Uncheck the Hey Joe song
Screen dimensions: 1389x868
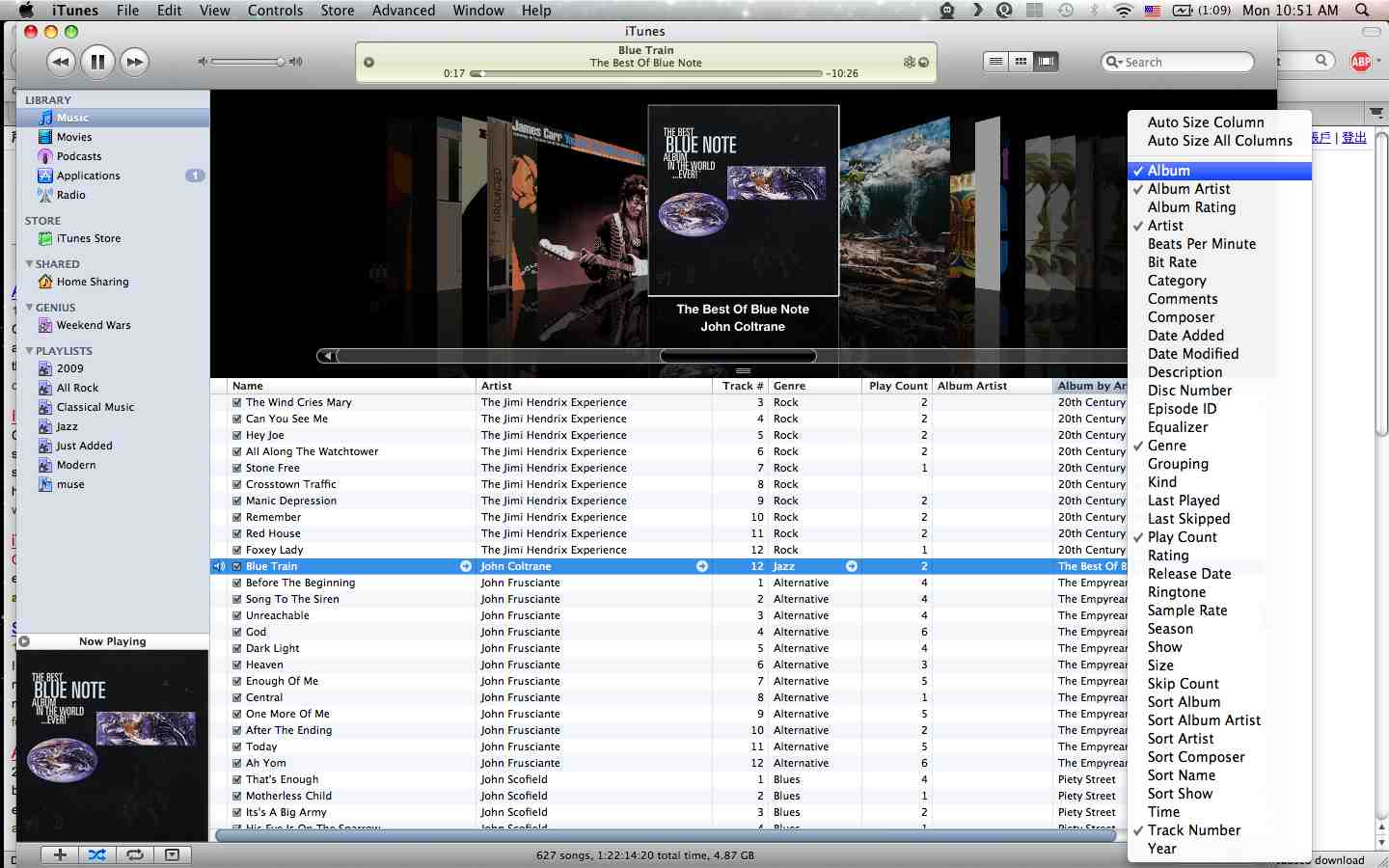click(x=237, y=435)
